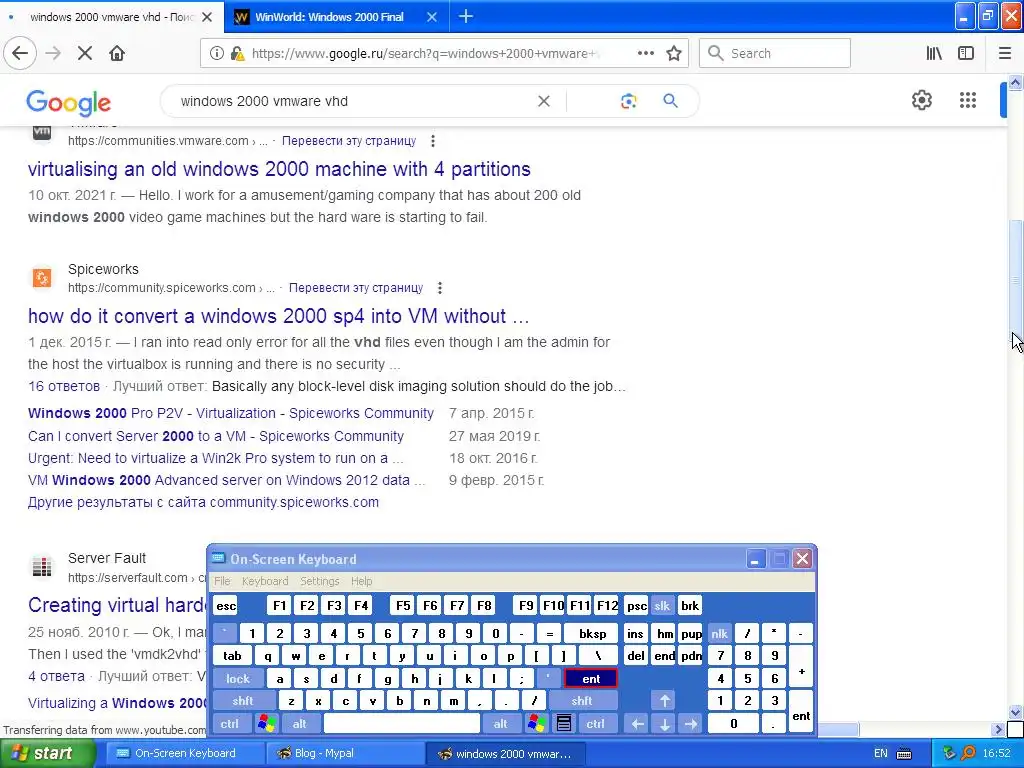
Task: Focus the Firefox Search field
Action: 775,53
